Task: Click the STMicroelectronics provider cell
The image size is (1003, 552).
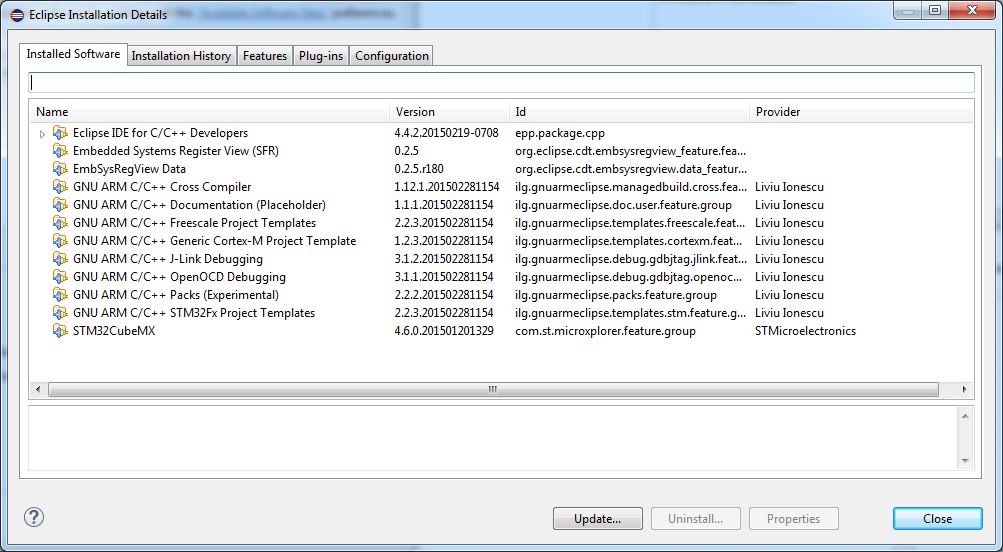Action: (805, 331)
